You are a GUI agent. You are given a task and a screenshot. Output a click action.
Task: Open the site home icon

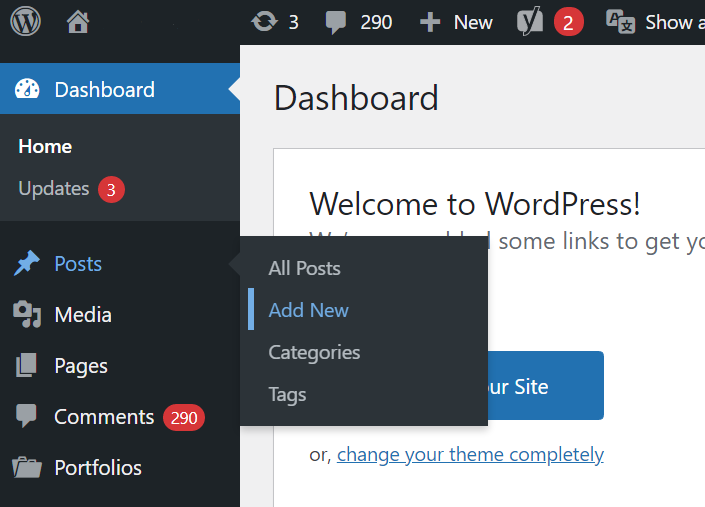[78, 22]
